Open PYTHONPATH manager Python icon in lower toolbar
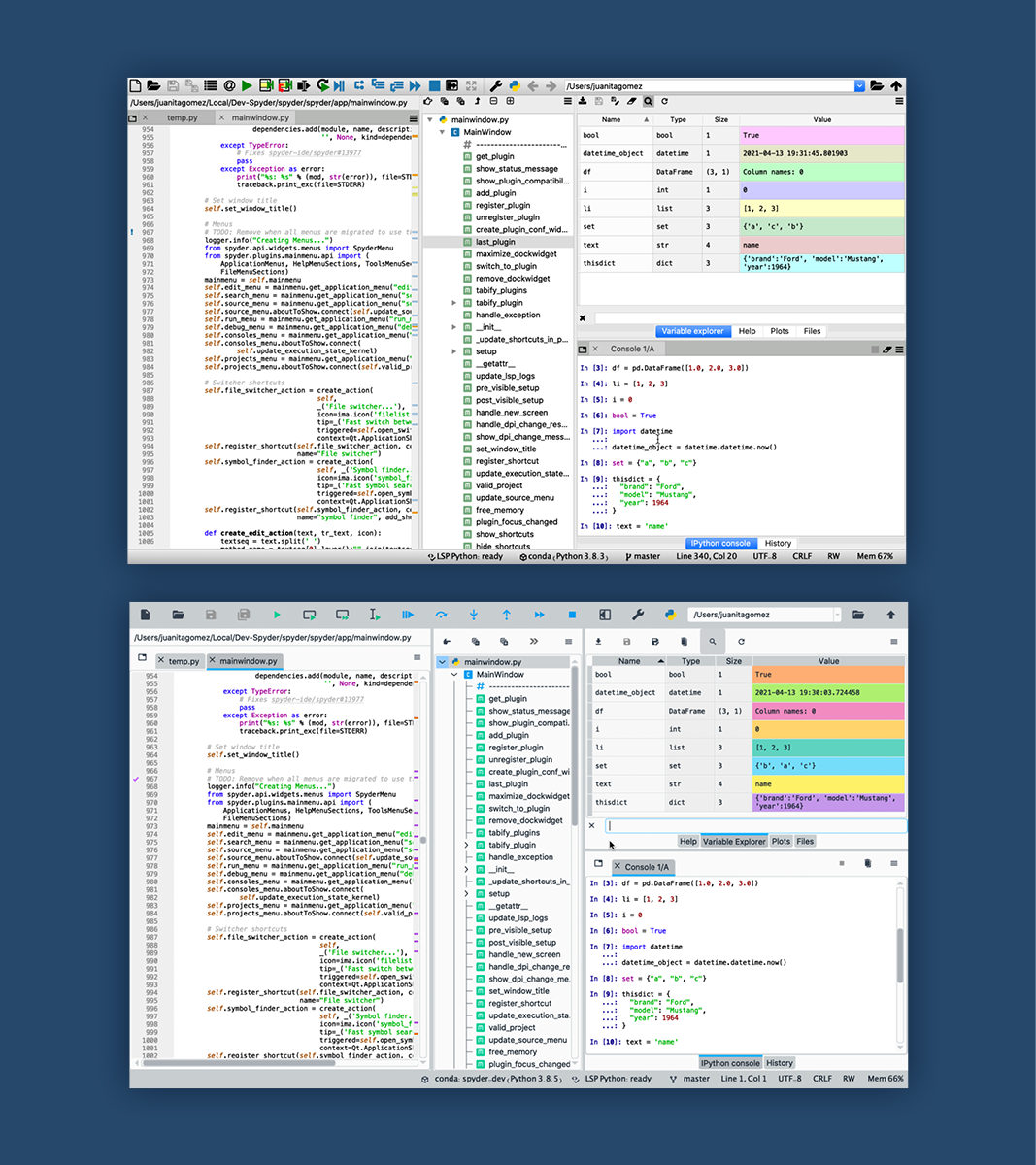 point(670,615)
